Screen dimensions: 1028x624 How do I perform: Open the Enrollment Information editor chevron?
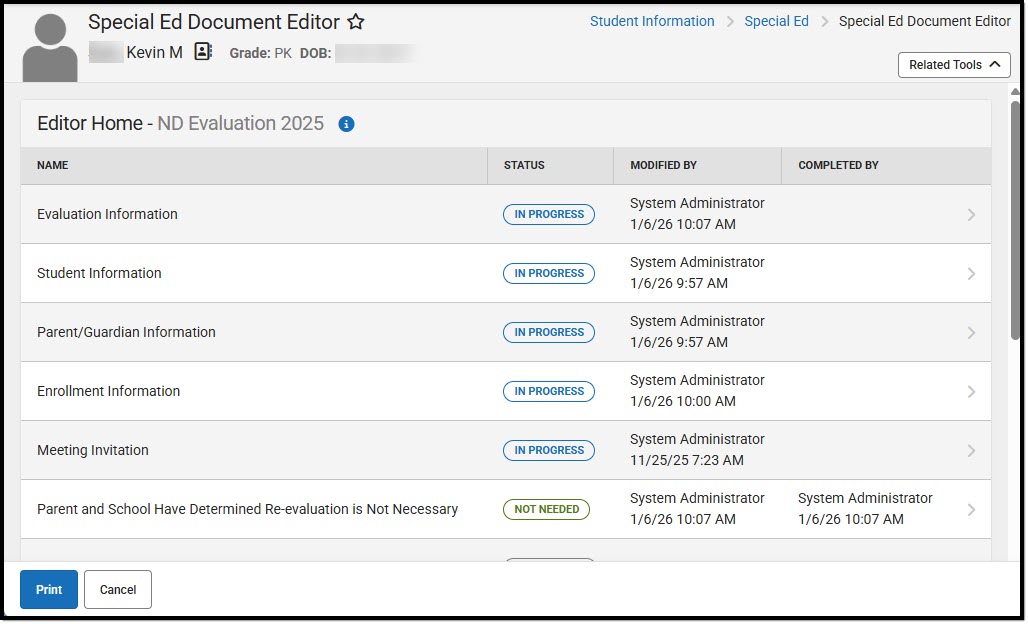[969, 391]
